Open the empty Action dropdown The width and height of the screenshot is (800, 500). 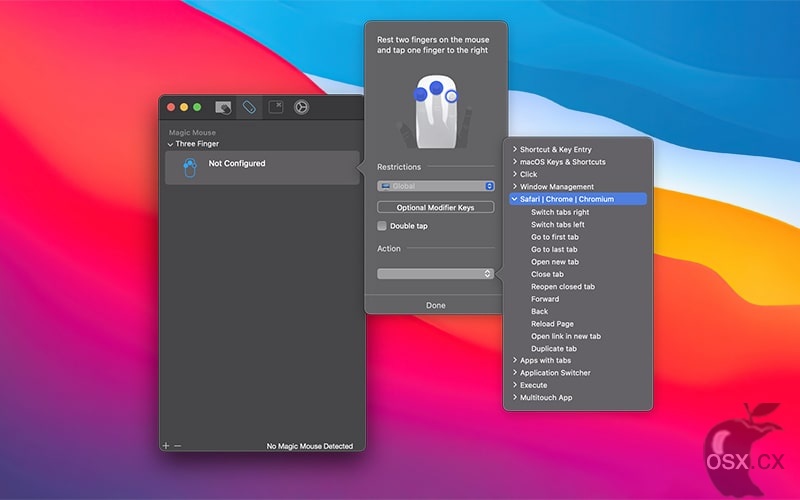pos(435,274)
